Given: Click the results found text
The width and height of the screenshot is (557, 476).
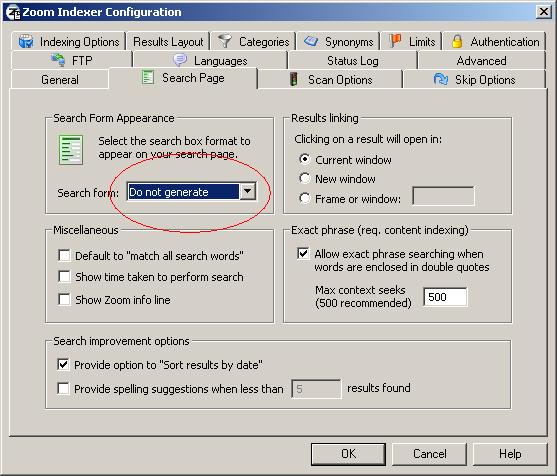Looking at the screenshot, I should (x=379, y=388).
